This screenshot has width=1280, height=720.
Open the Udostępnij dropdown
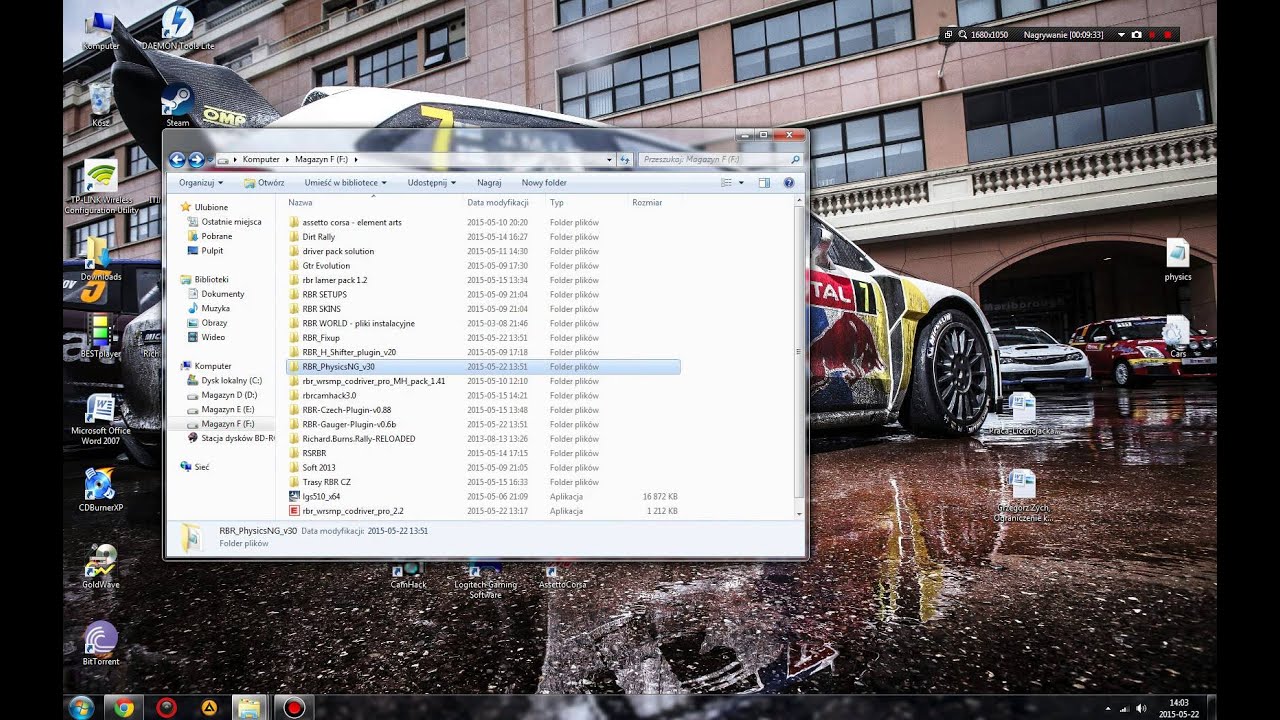[x=432, y=183]
